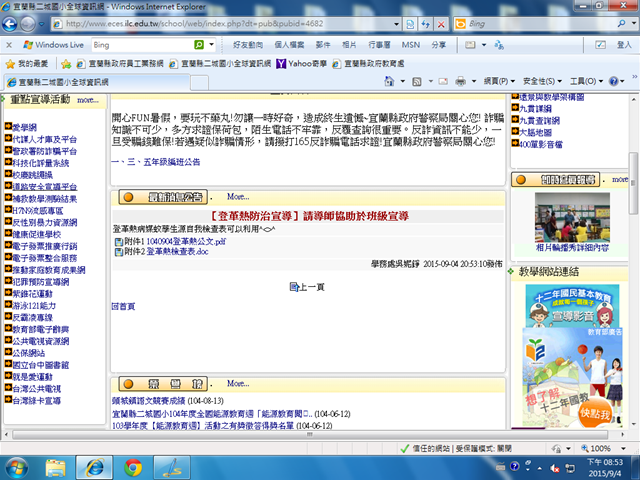Click the Windows Live translate icon
The height and width of the screenshot is (480, 640).
click(499, 45)
